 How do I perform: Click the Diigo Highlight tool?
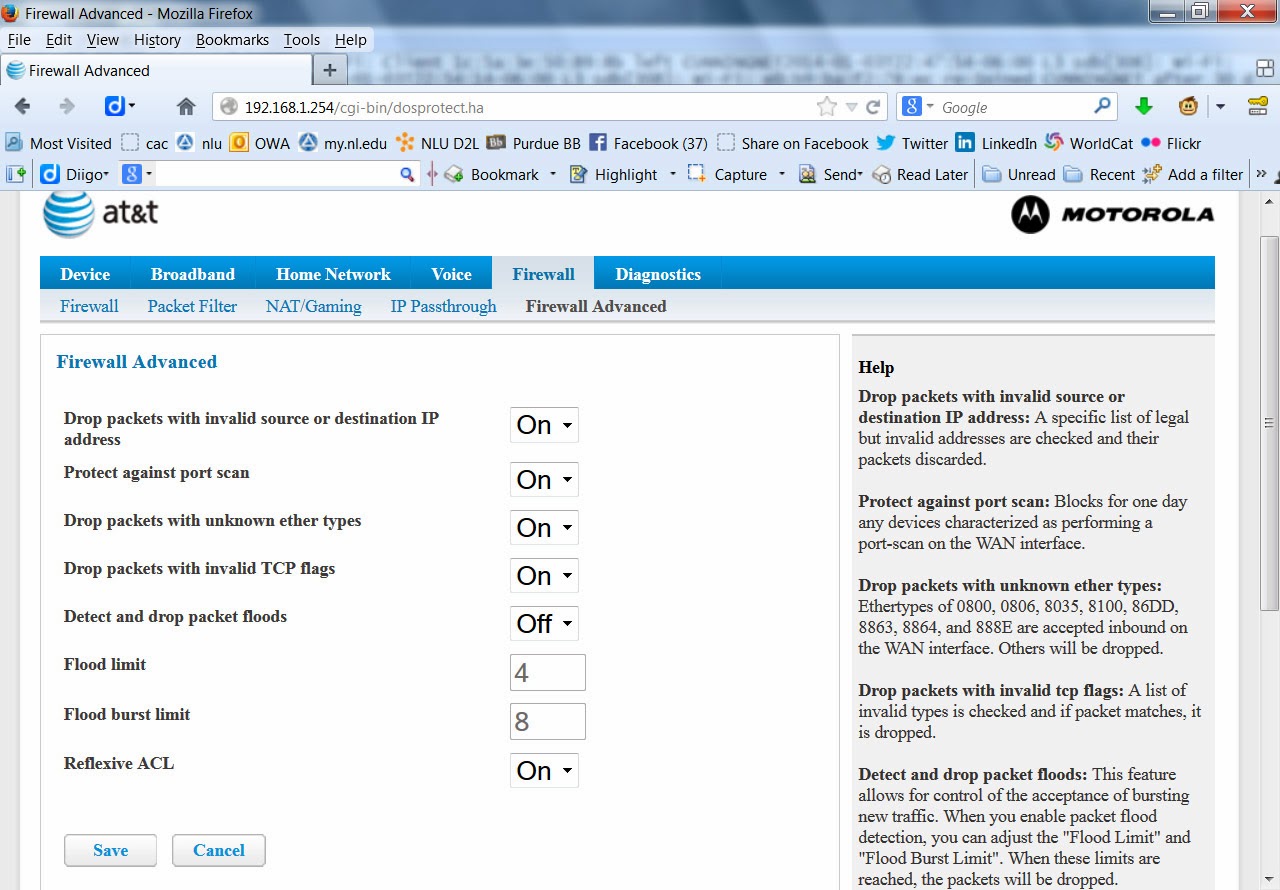tap(616, 174)
